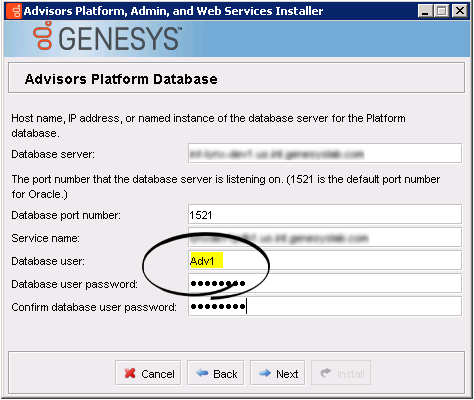Image resolution: width=474 pixels, height=400 pixels.
Task: Click the 'Database user password:' label
Action: pyautogui.click(x=75, y=284)
